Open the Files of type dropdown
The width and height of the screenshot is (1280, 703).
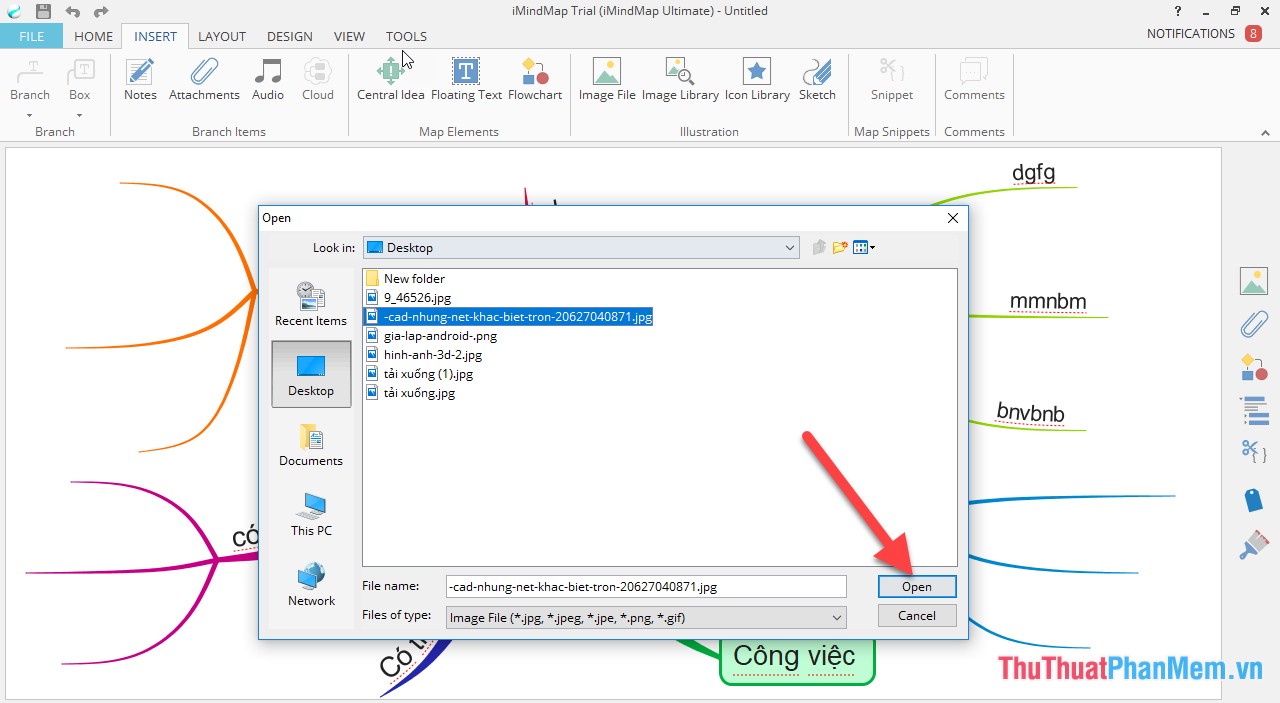[838, 617]
